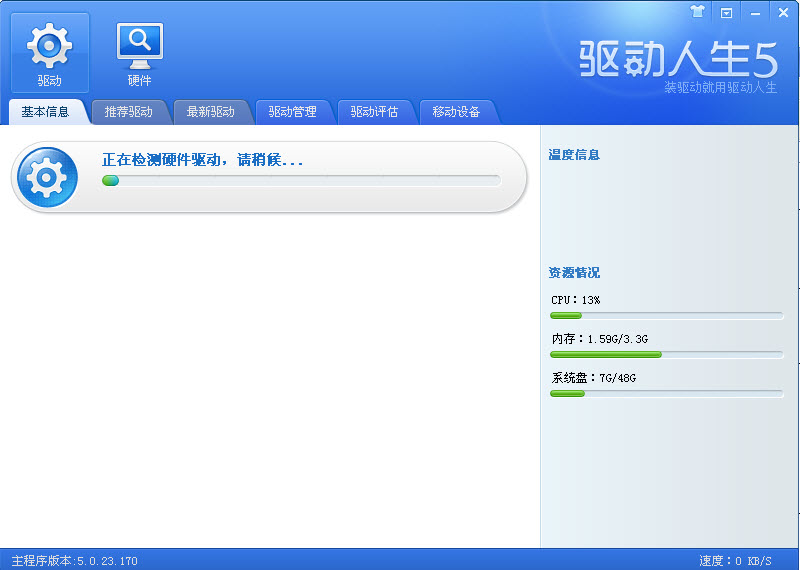Minimize the 驱动人生 window
800x570 pixels.
tap(755, 13)
